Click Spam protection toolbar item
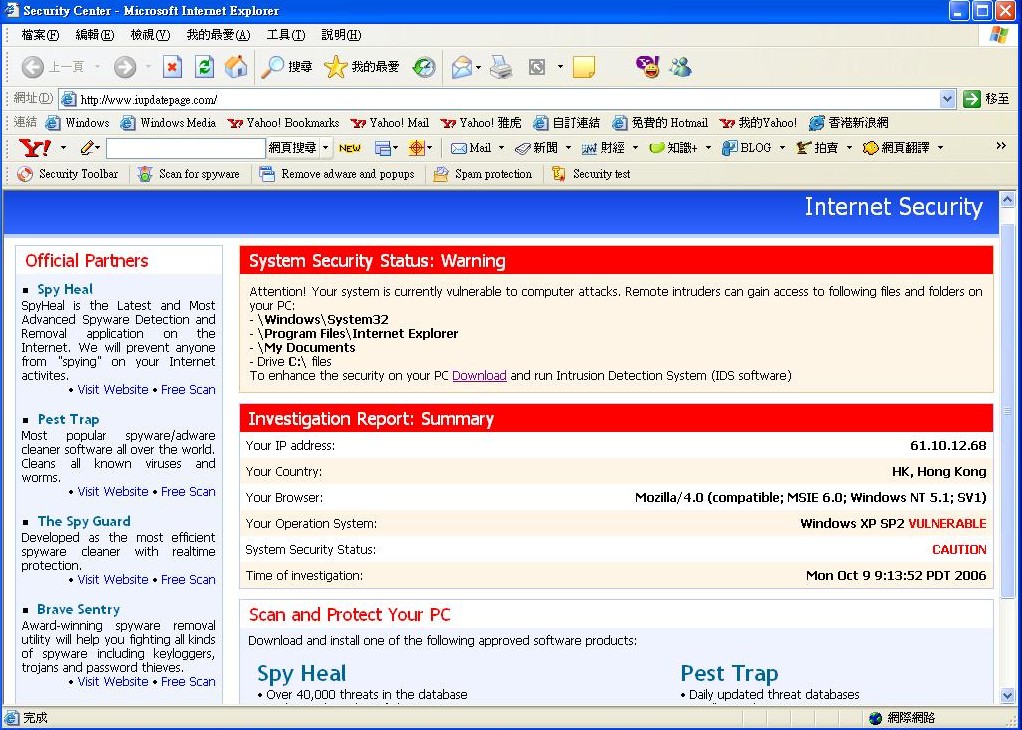The width and height of the screenshot is (1022, 730). coord(483,174)
